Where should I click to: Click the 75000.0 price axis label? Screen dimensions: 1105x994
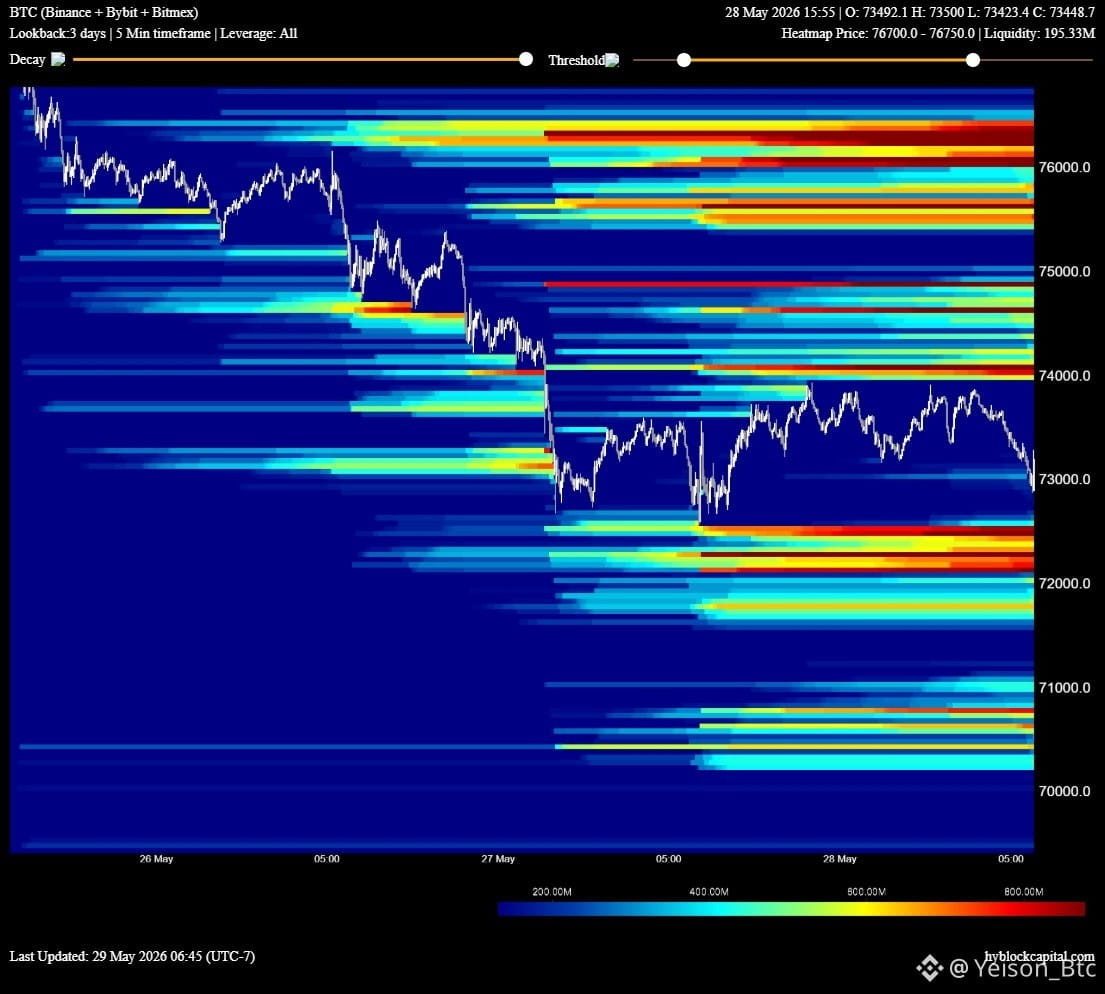pos(1064,271)
